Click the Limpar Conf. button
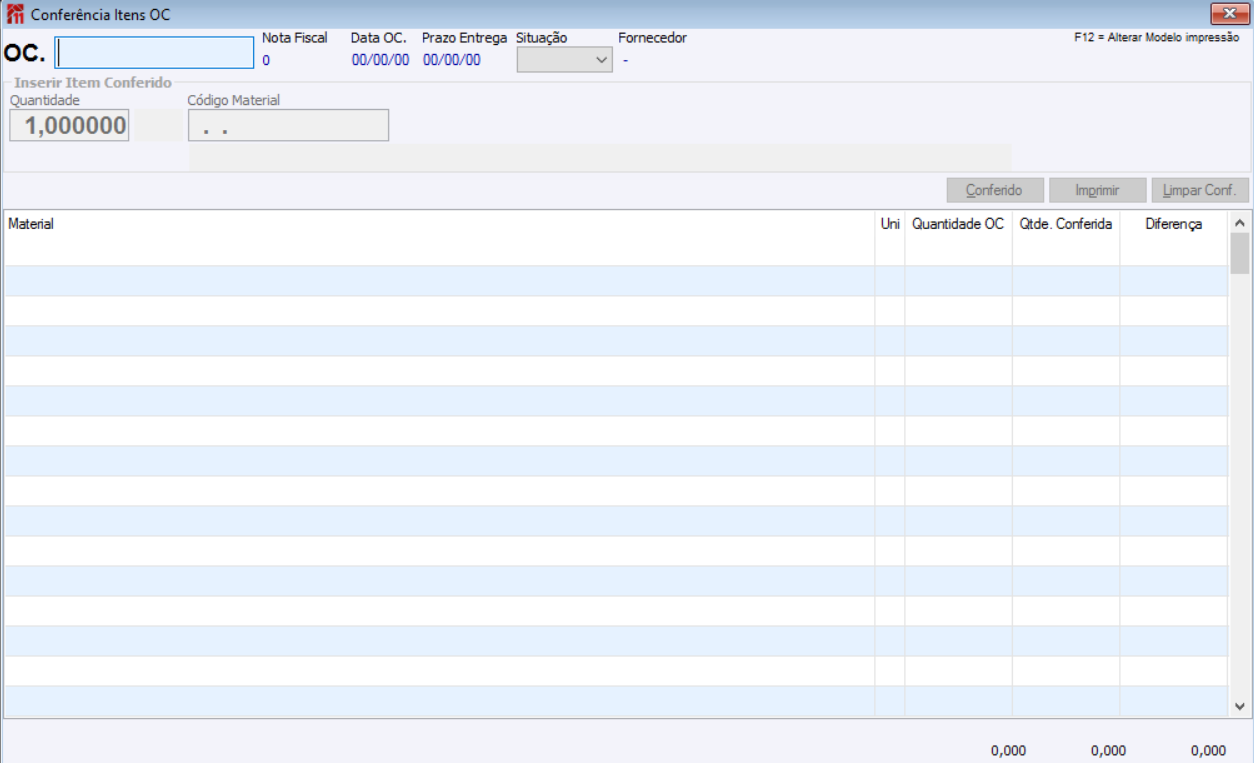This screenshot has height=763, width=1254. click(1200, 190)
